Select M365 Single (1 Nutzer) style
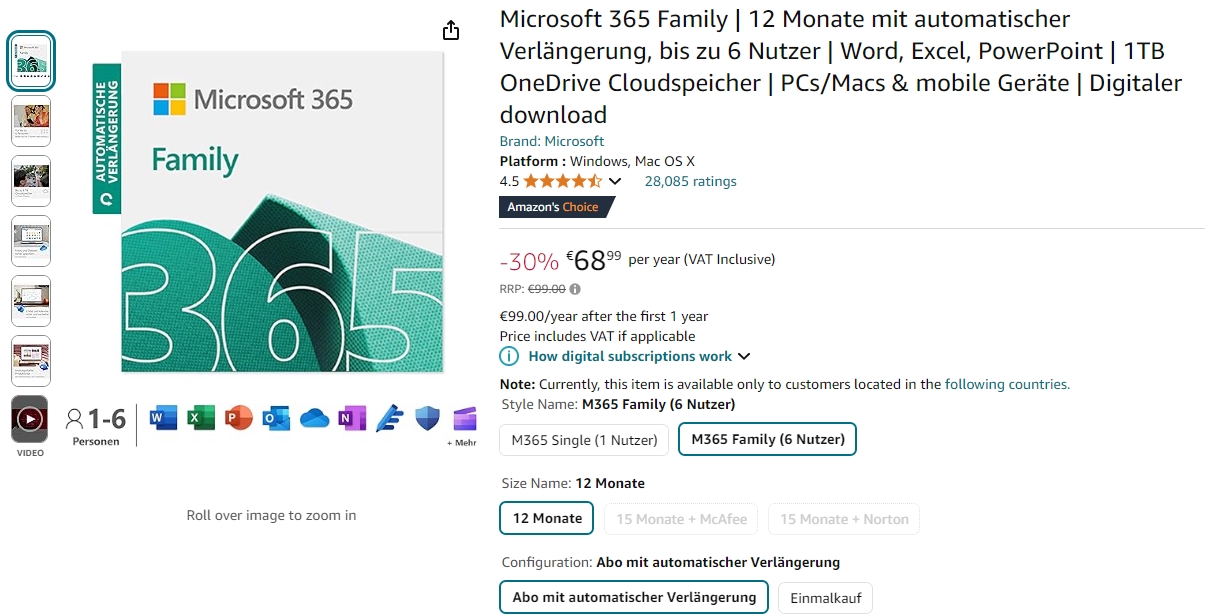This screenshot has height=615, width=1215. [x=584, y=439]
